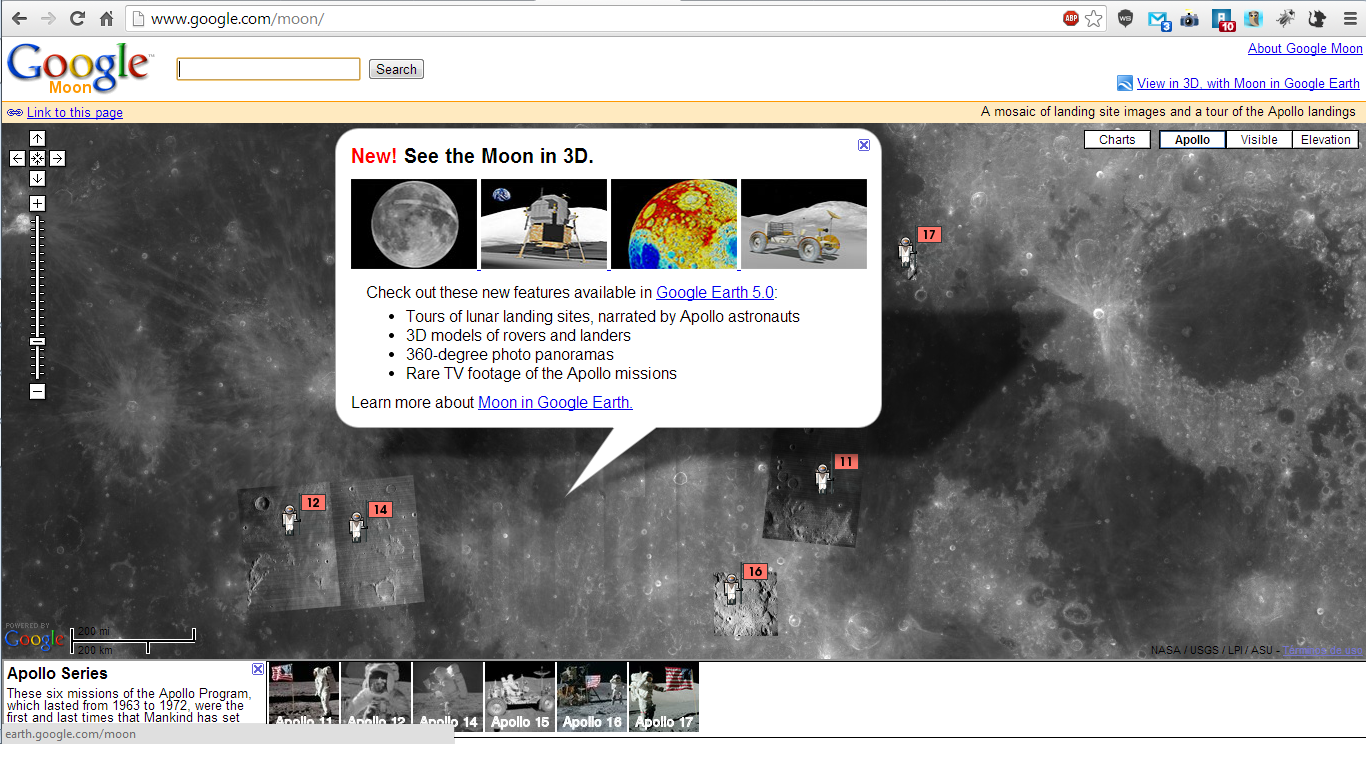Zoom out with the minus button
The width and height of the screenshot is (1366, 768).
coord(37,391)
